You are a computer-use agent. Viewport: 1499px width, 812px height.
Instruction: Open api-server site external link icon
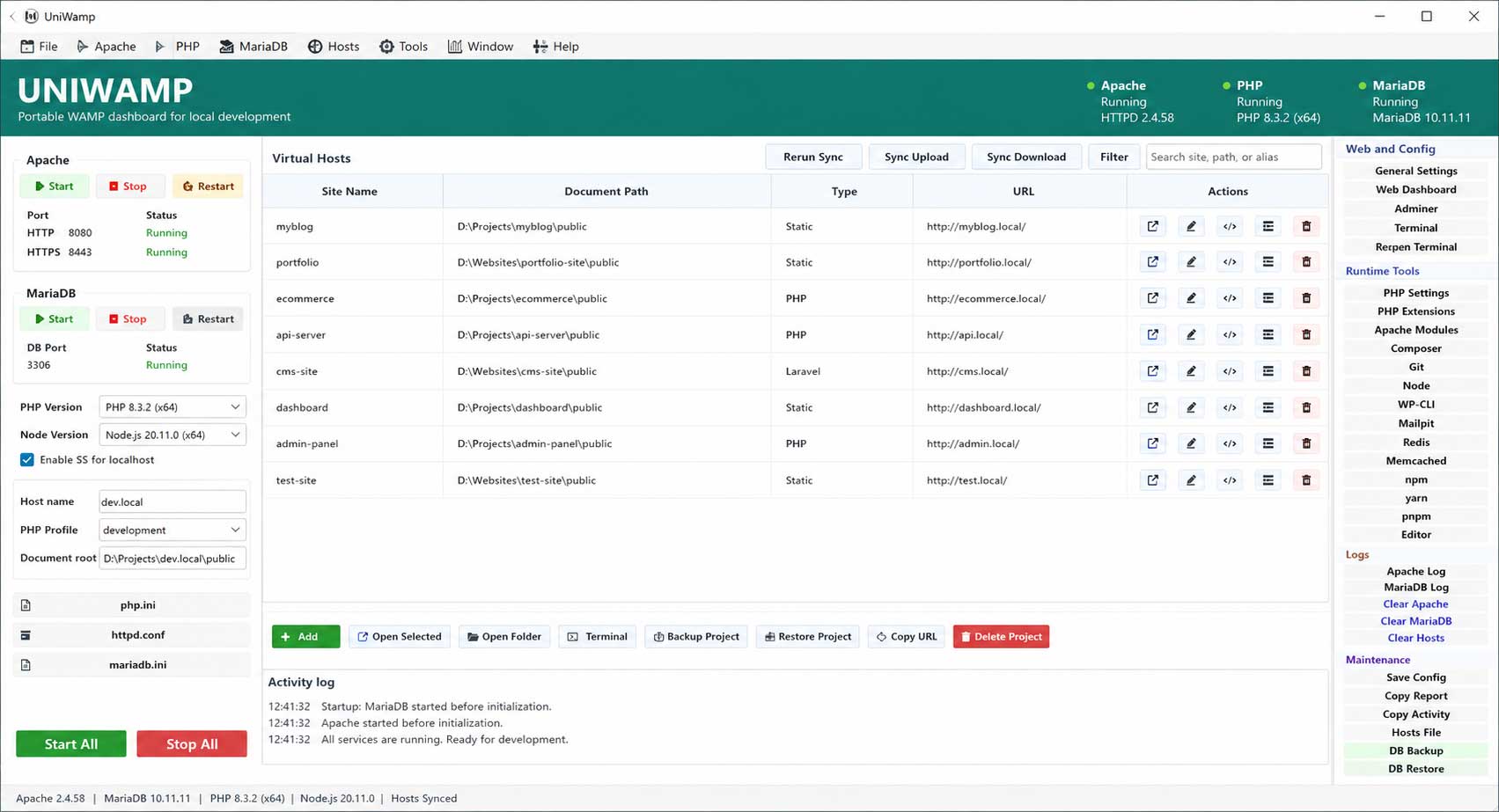coord(1152,334)
